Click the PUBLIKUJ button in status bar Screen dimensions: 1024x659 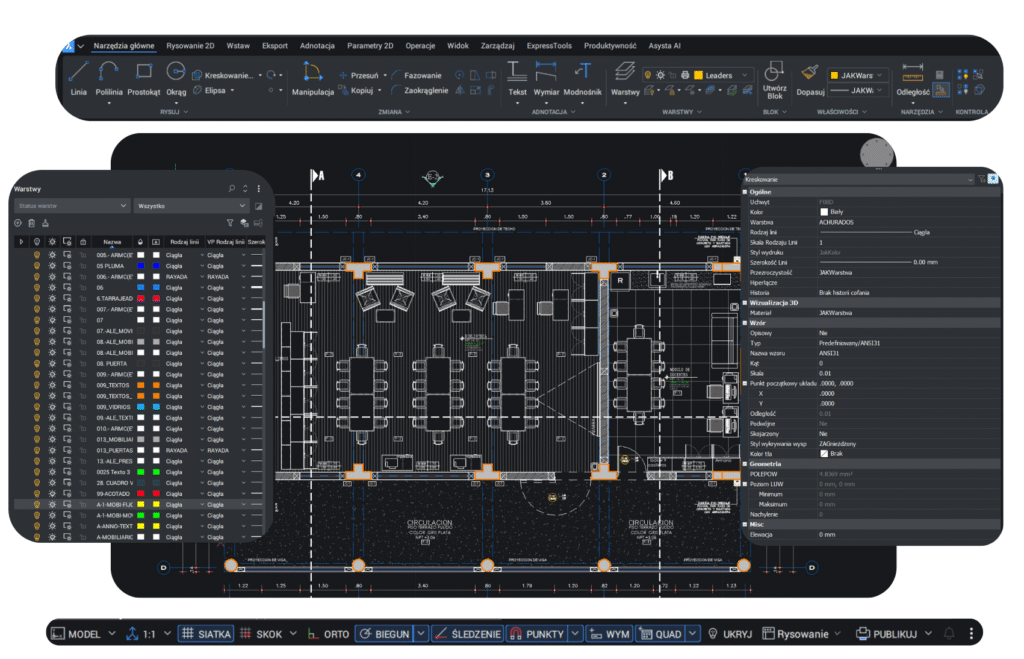[886, 634]
